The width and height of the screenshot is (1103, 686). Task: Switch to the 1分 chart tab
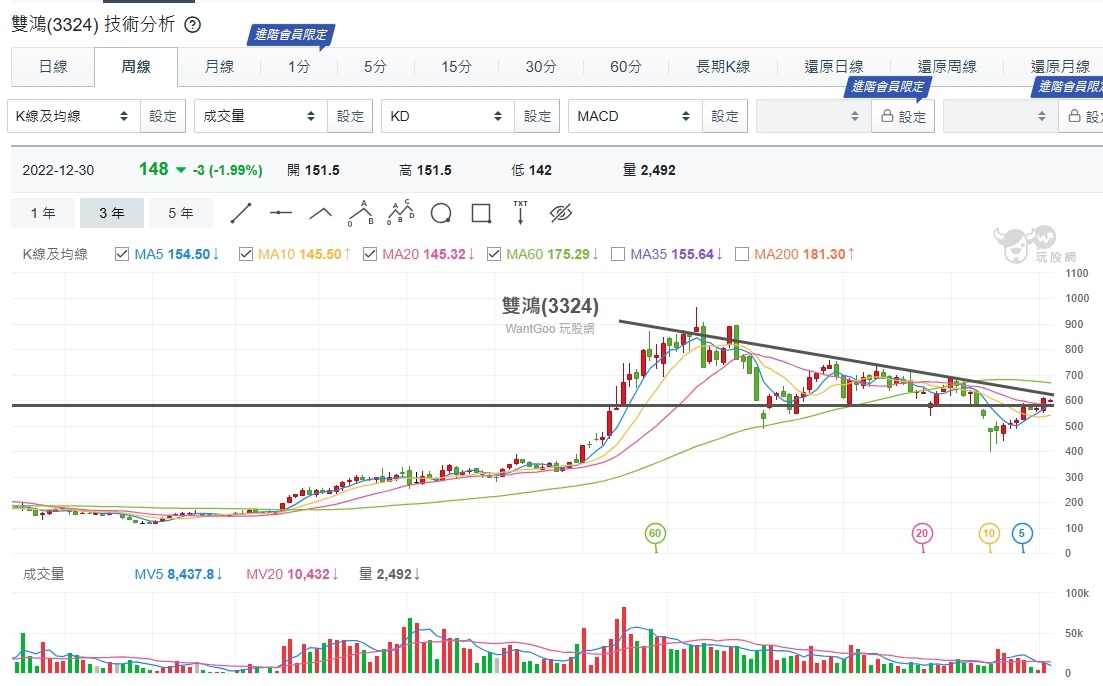pyautogui.click(x=299, y=67)
